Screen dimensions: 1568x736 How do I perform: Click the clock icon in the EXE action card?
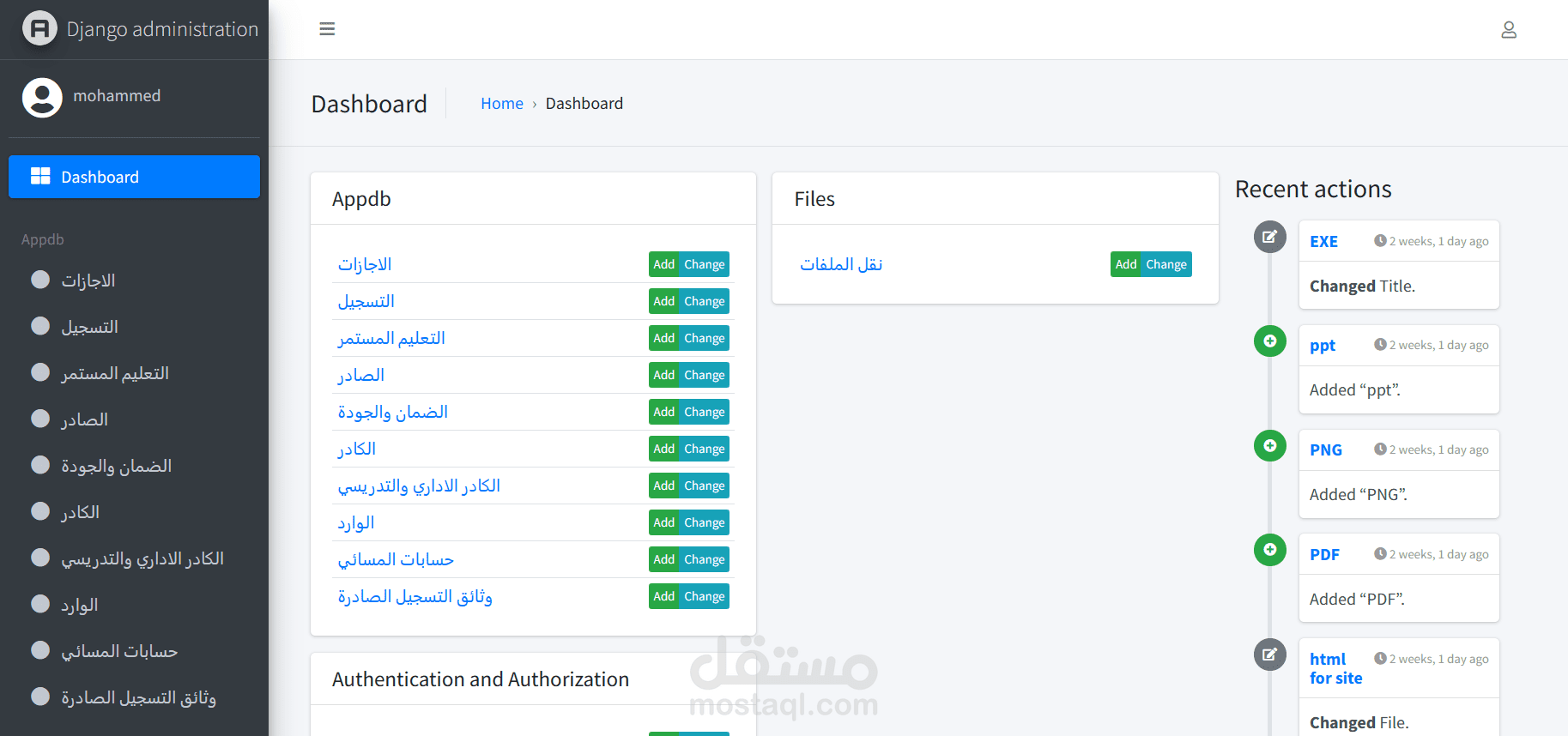point(1380,241)
